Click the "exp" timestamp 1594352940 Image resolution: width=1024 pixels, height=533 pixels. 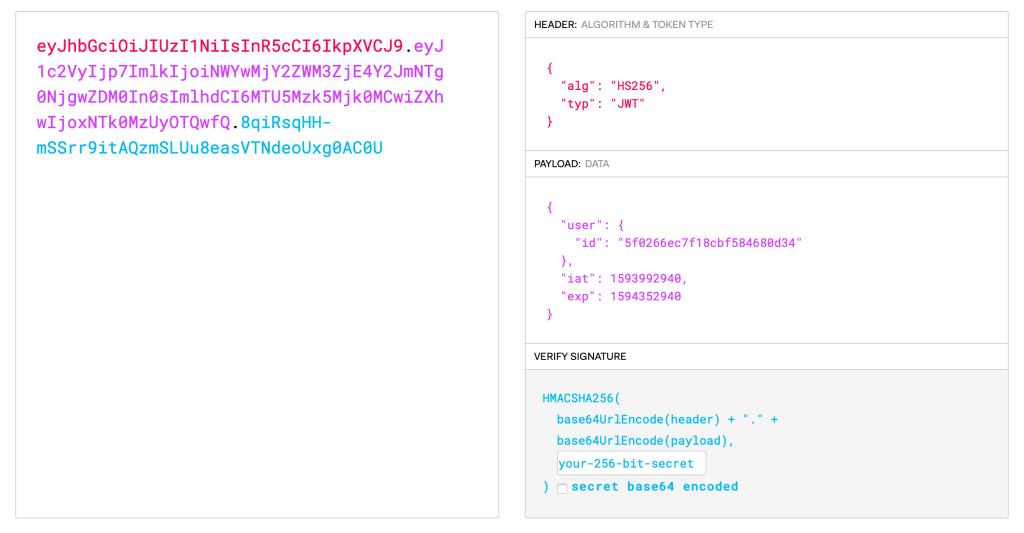pyautogui.click(x=645, y=297)
